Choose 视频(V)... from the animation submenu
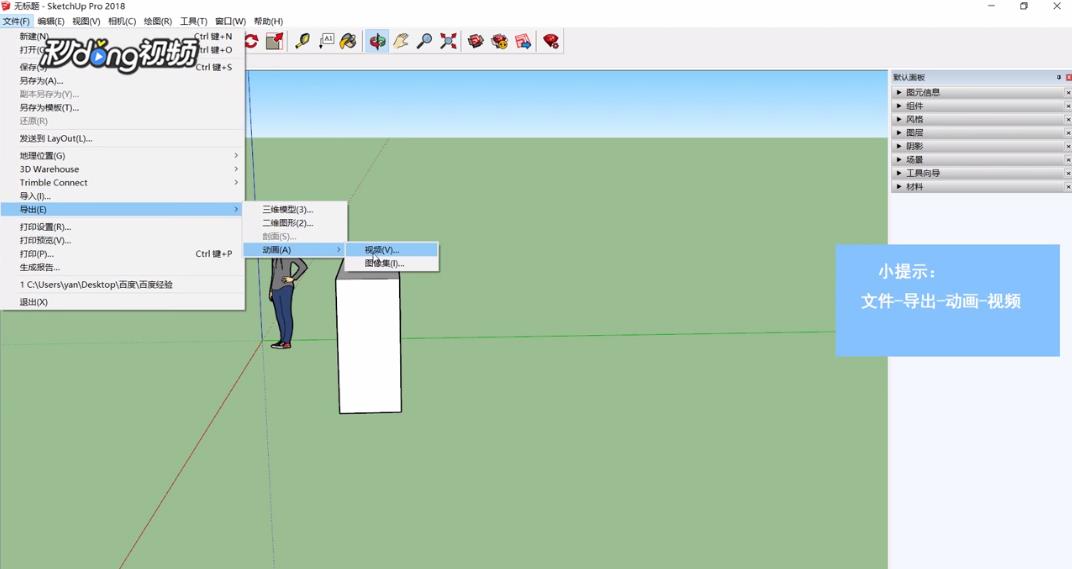The image size is (1072, 569). pyautogui.click(x=391, y=250)
